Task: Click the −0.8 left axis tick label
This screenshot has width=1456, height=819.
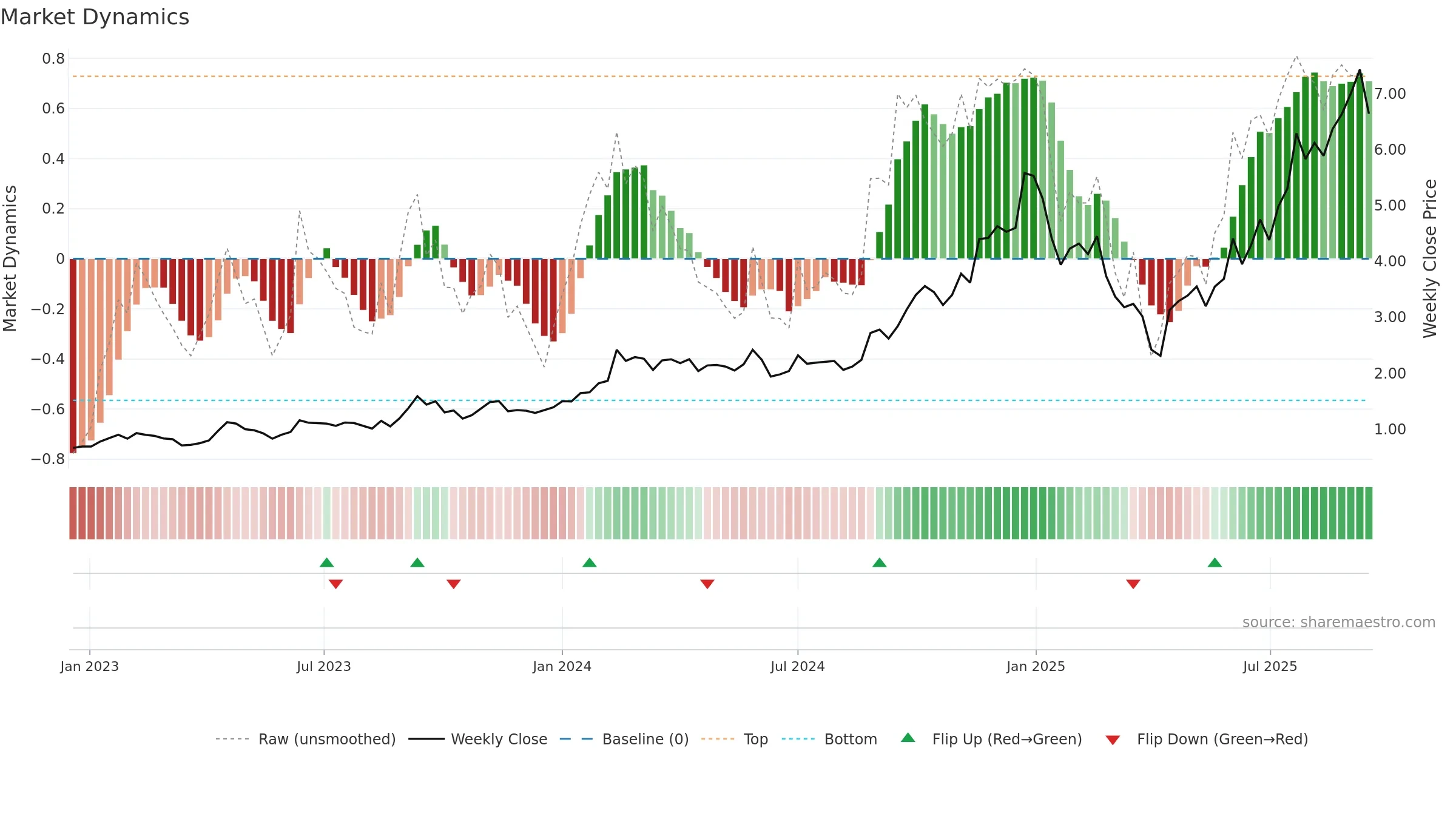Action: [48, 459]
